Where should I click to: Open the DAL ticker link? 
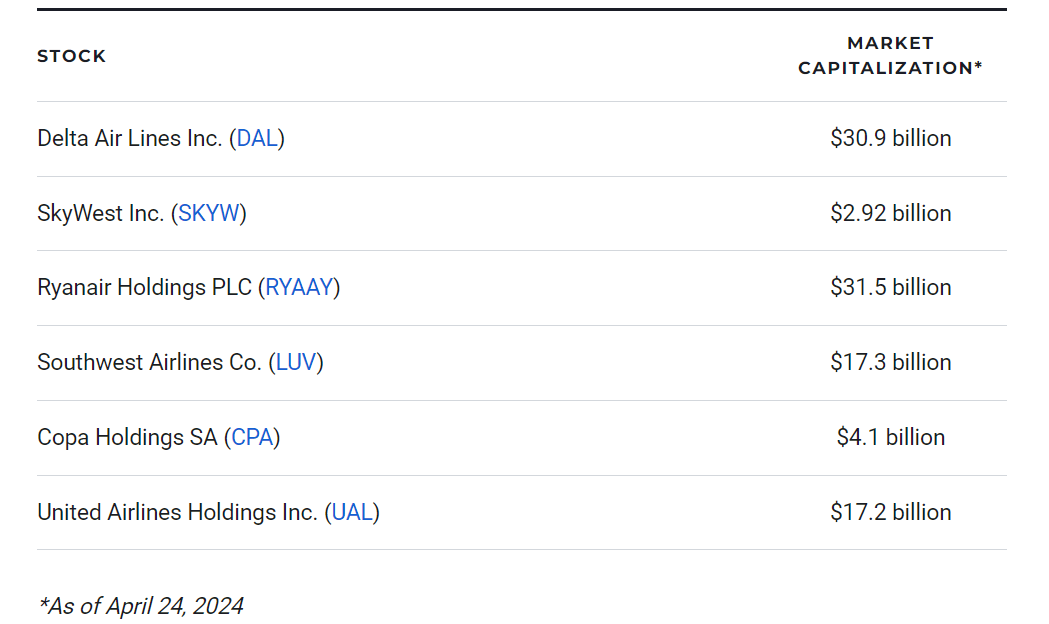point(257,138)
